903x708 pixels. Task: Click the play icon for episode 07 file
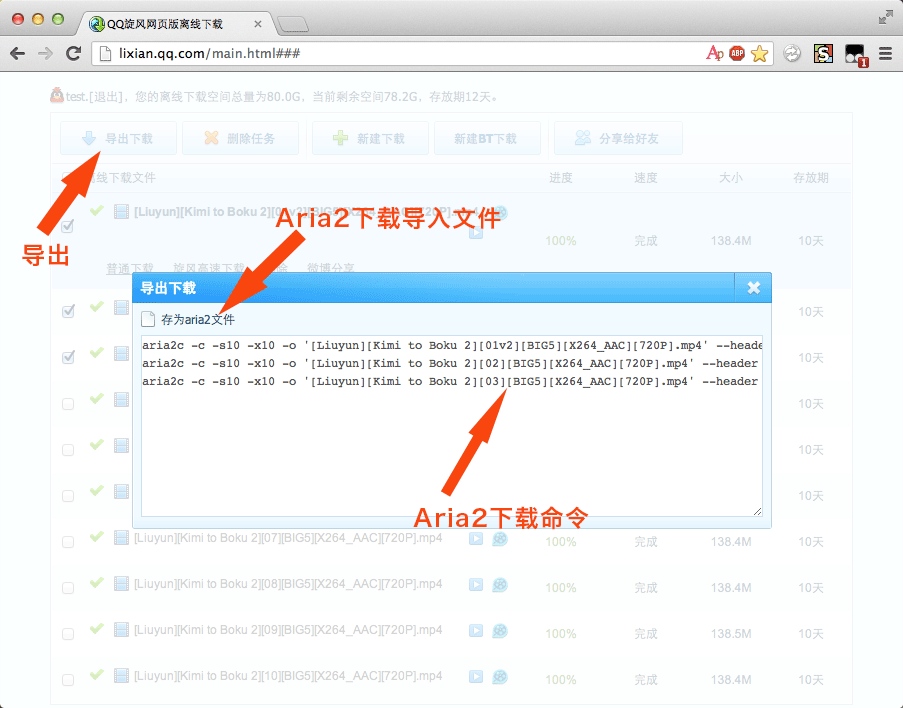pyautogui.click(x=476, y=539)
